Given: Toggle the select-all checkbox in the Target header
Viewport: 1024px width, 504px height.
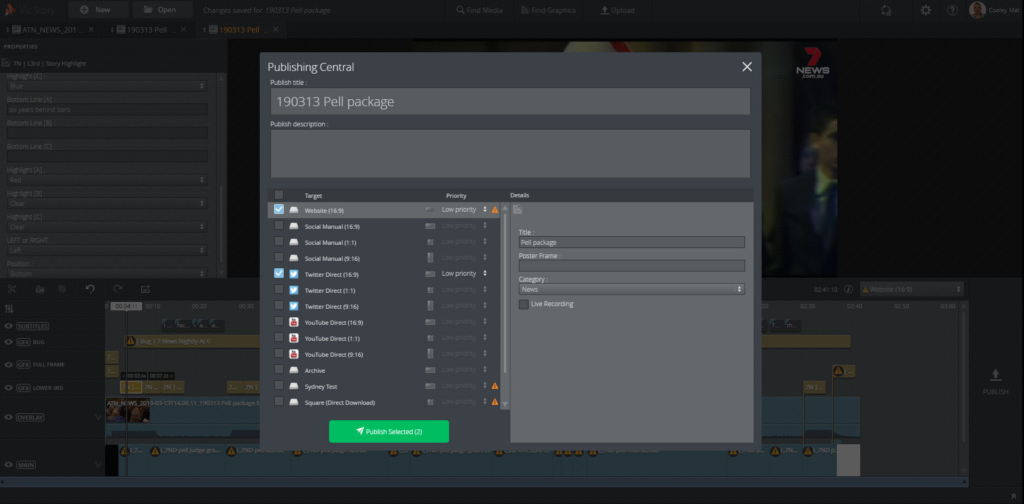Looking at the screenshot, I should [x=279, y=196].
